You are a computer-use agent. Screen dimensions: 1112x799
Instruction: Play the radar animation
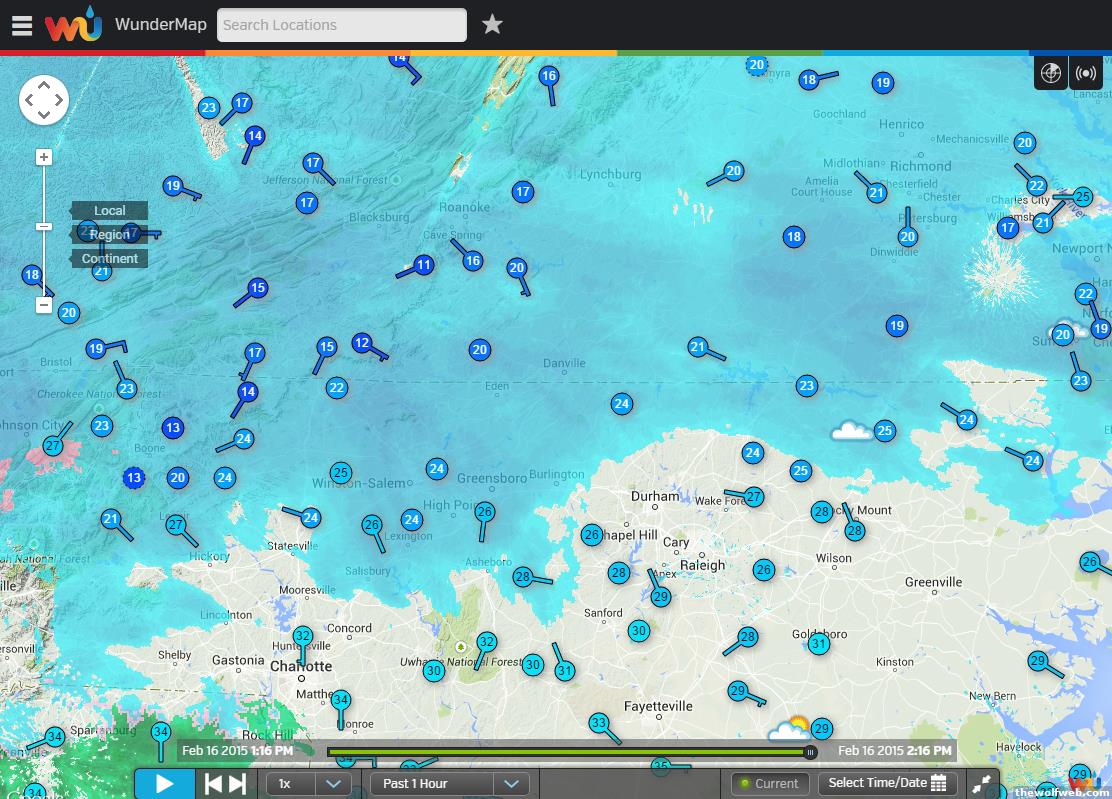(x=165, y=784)
